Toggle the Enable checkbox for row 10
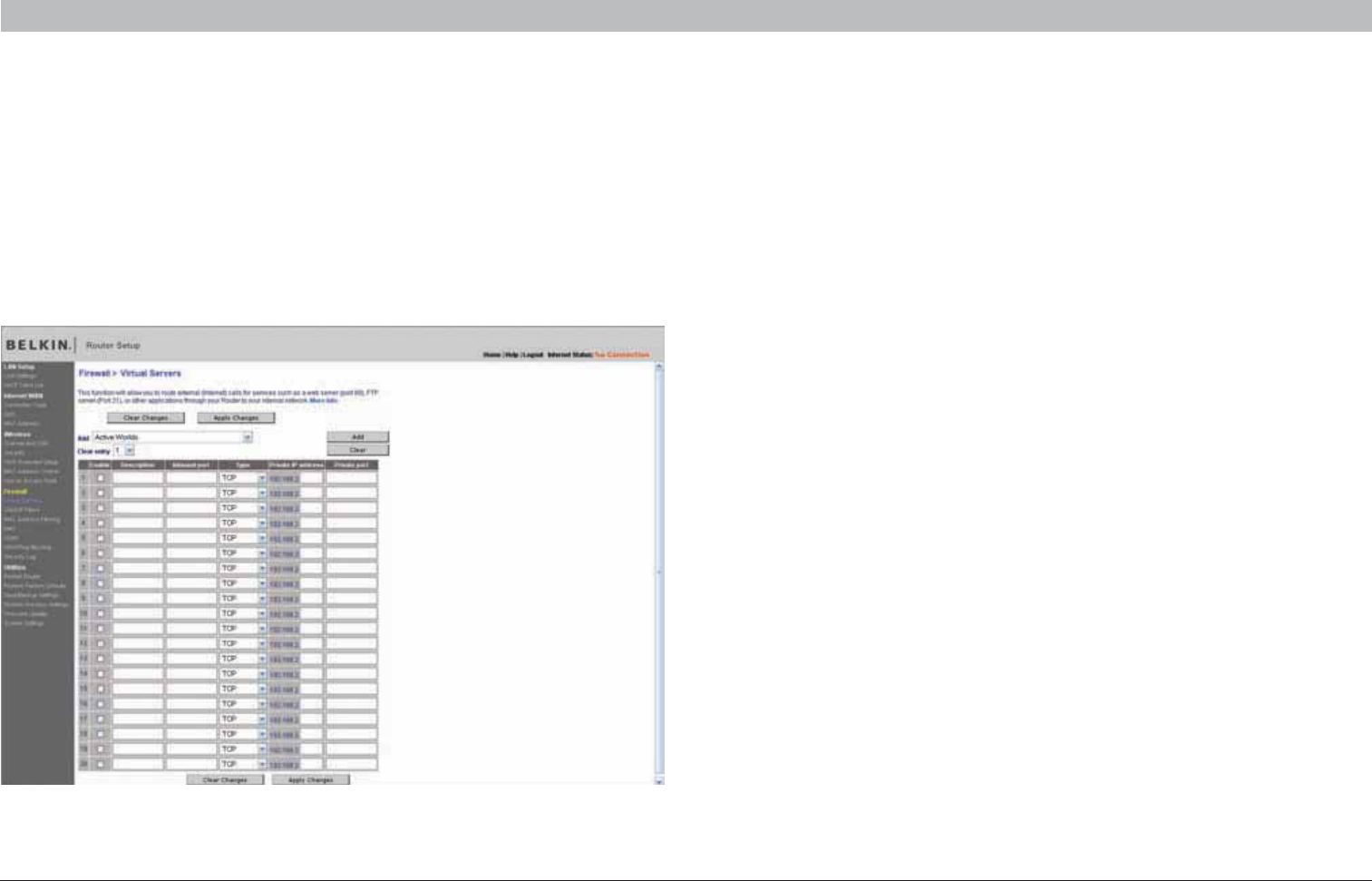This screenshot has width=1372, height=881. coord(100,613)
